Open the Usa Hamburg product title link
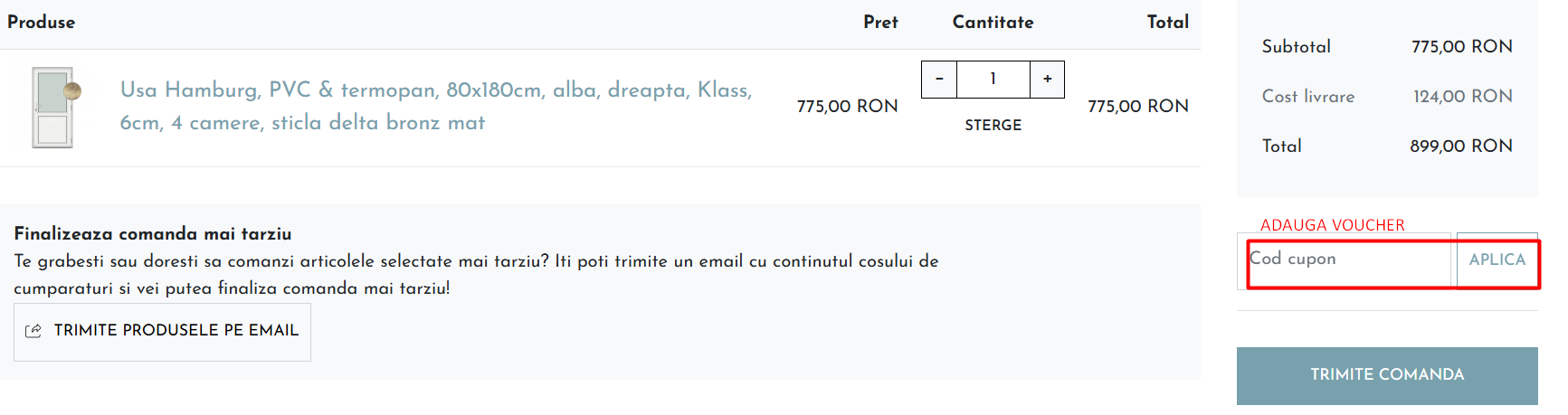This screenshot has height=415, width=1568. coord(436,106)
